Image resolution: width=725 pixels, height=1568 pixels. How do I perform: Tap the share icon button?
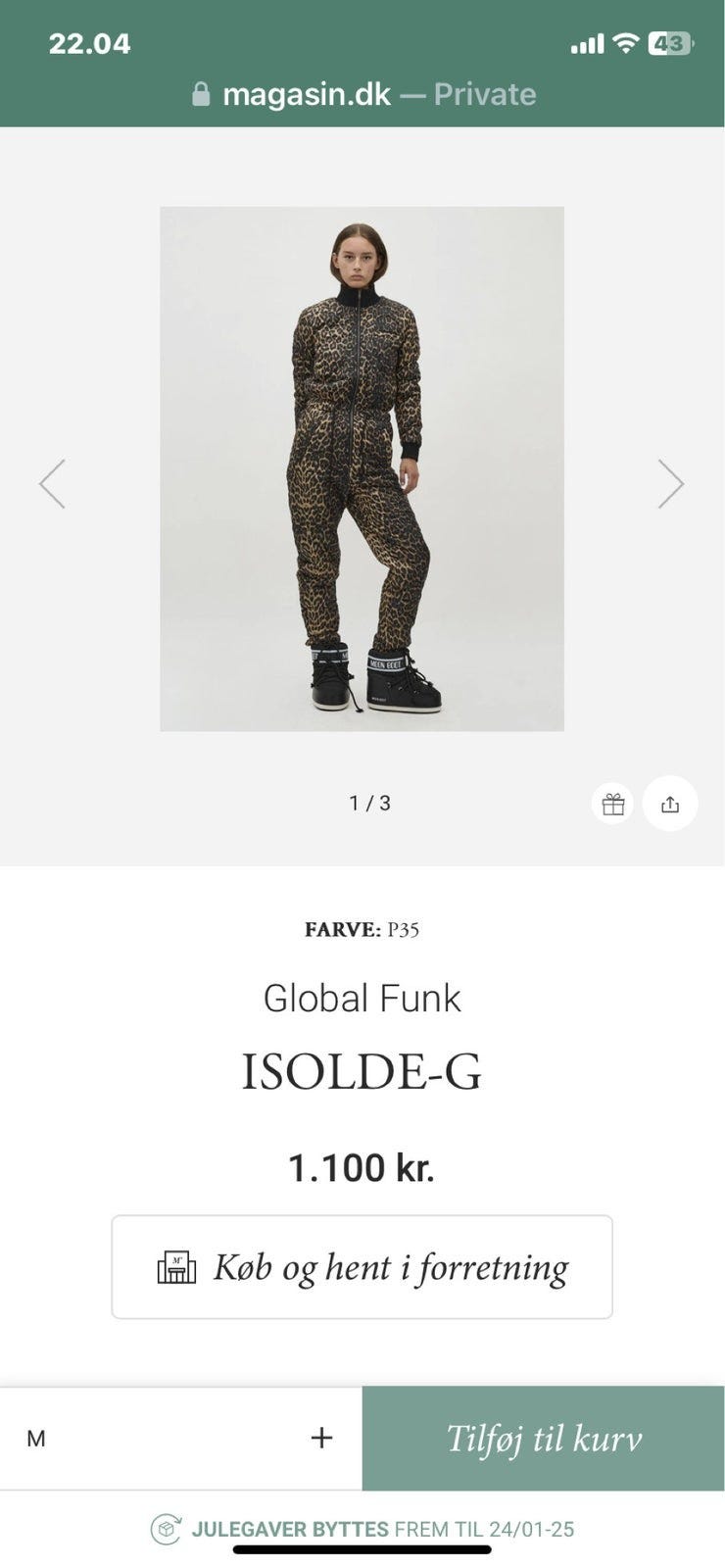click(670, 804)
